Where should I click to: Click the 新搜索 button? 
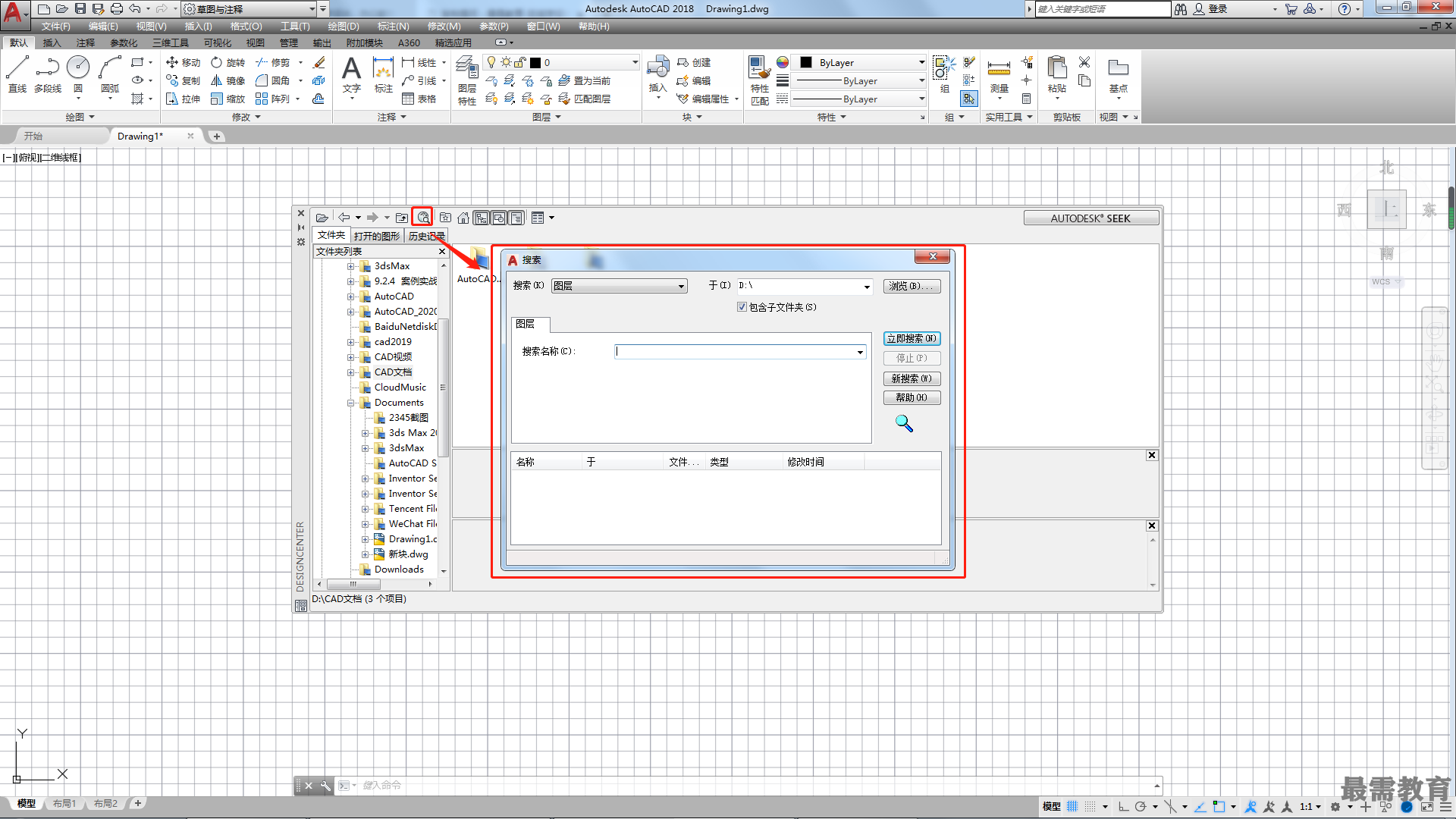point(912,378)
